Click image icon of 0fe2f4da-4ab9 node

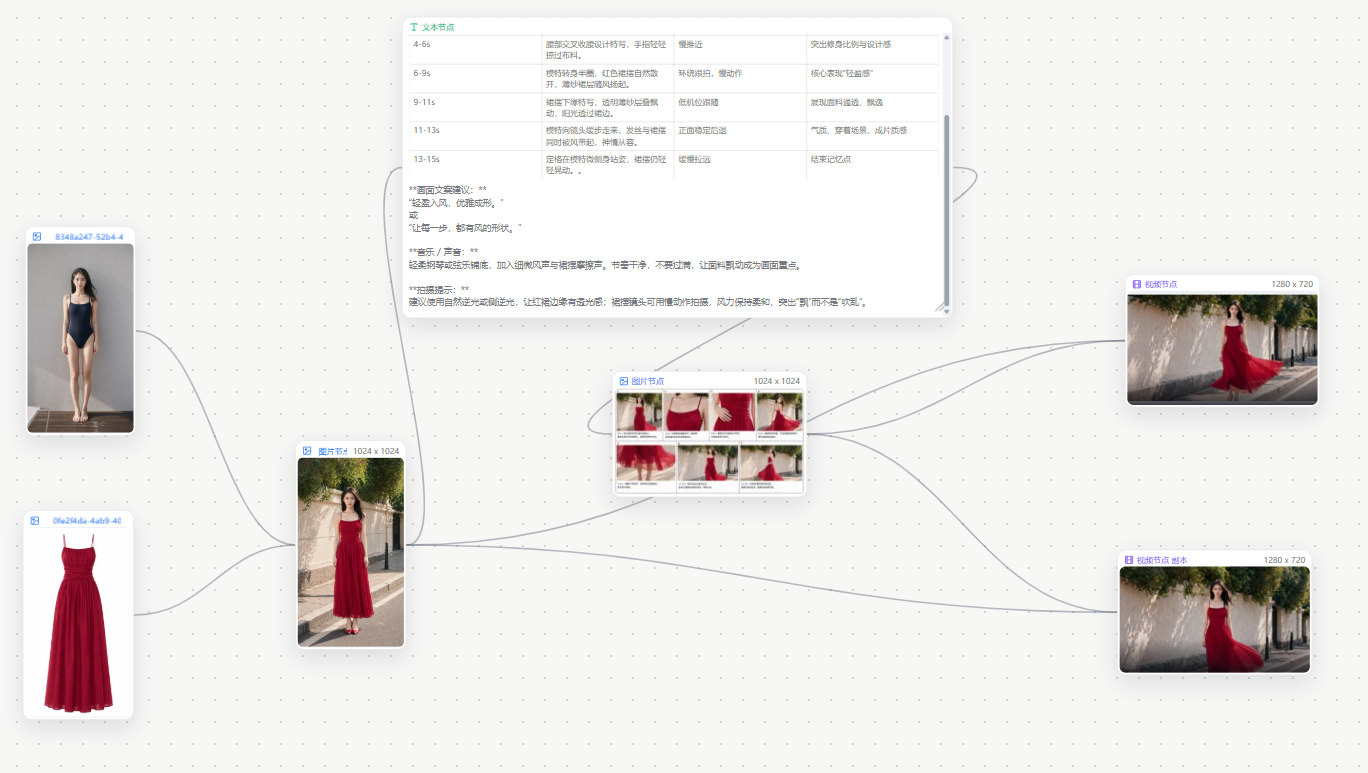click(35, 521)
